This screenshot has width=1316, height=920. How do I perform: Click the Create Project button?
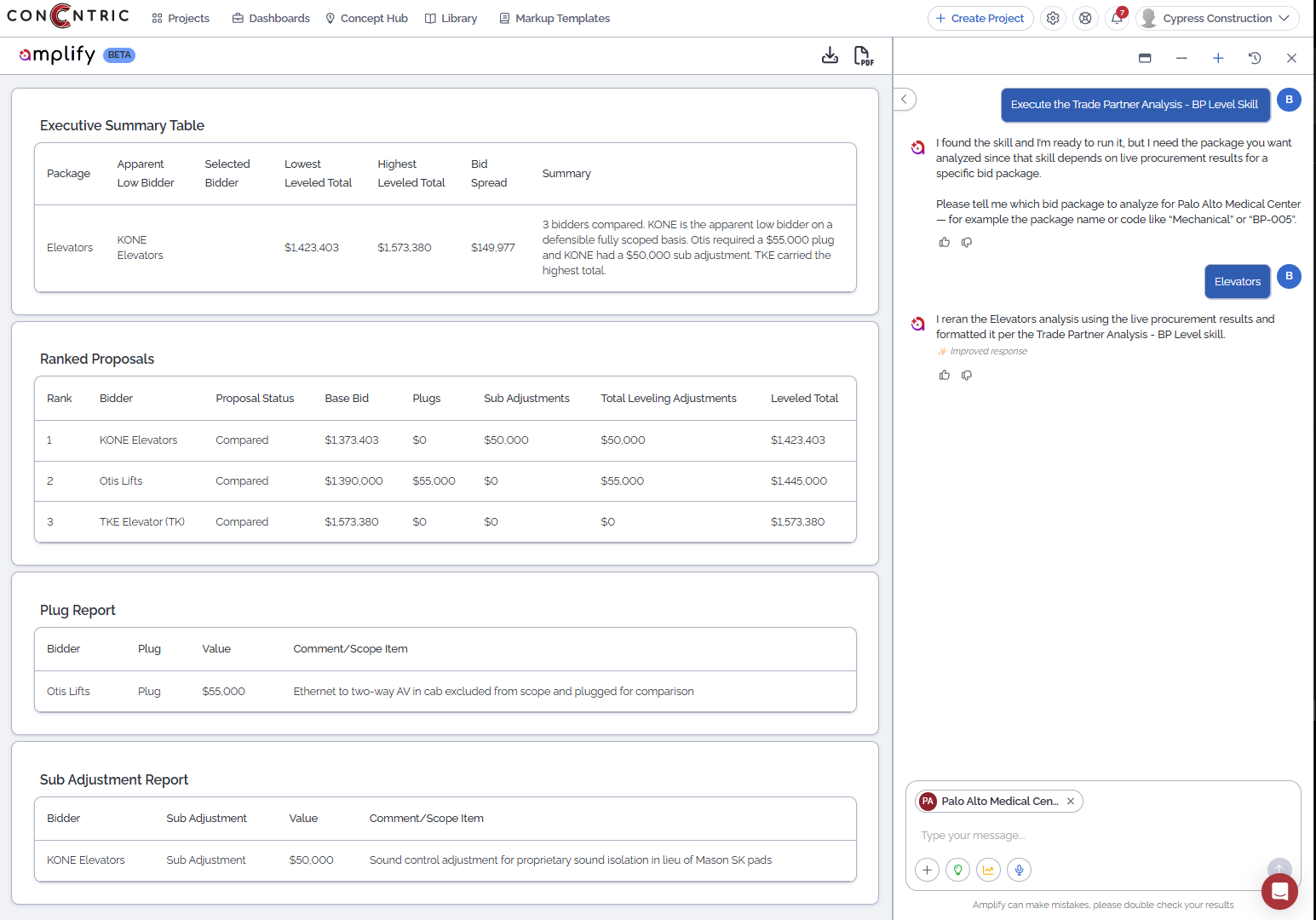tap(980, 18)
